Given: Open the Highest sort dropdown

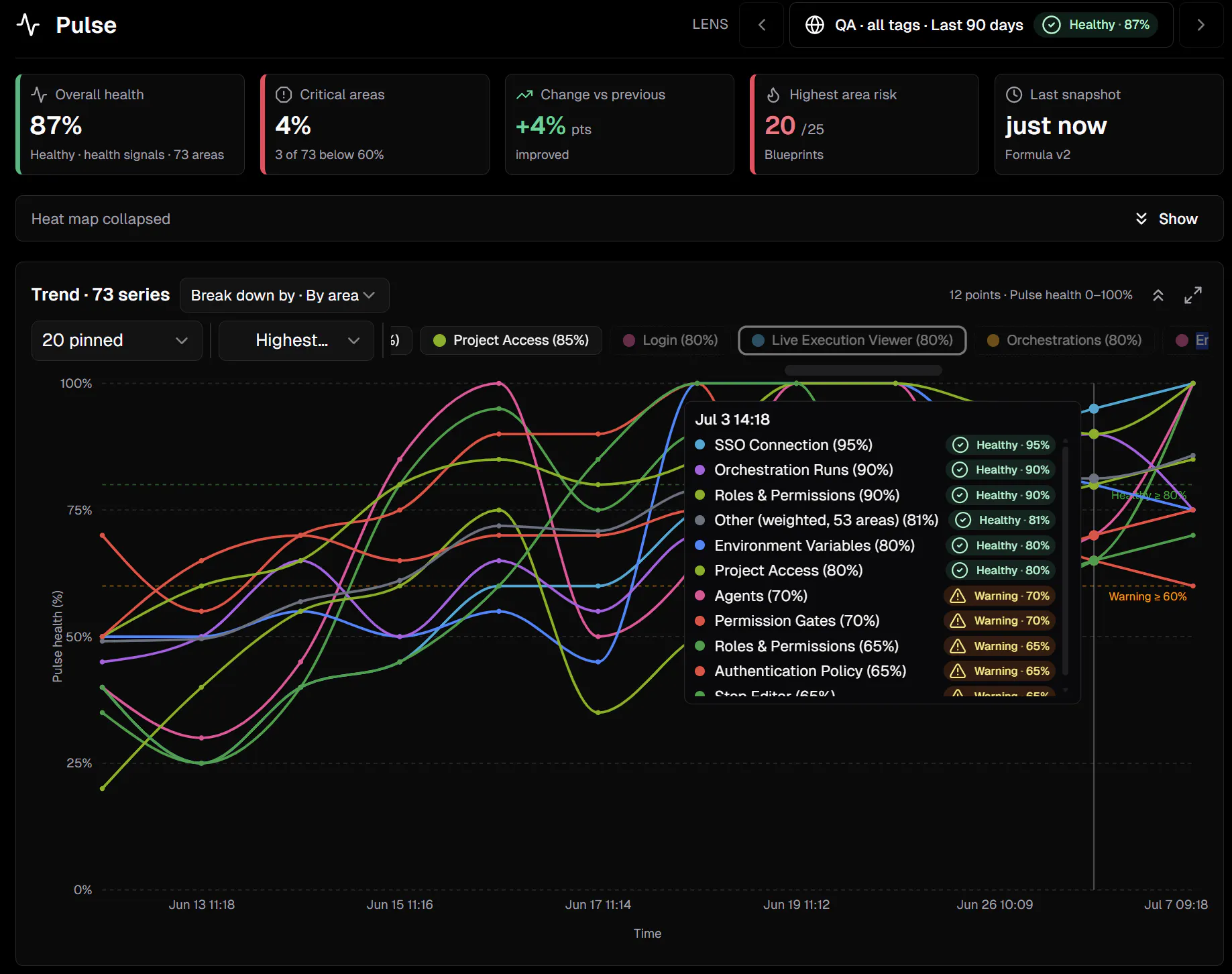Looking at the screenshot, I should [x=296, y=340].
